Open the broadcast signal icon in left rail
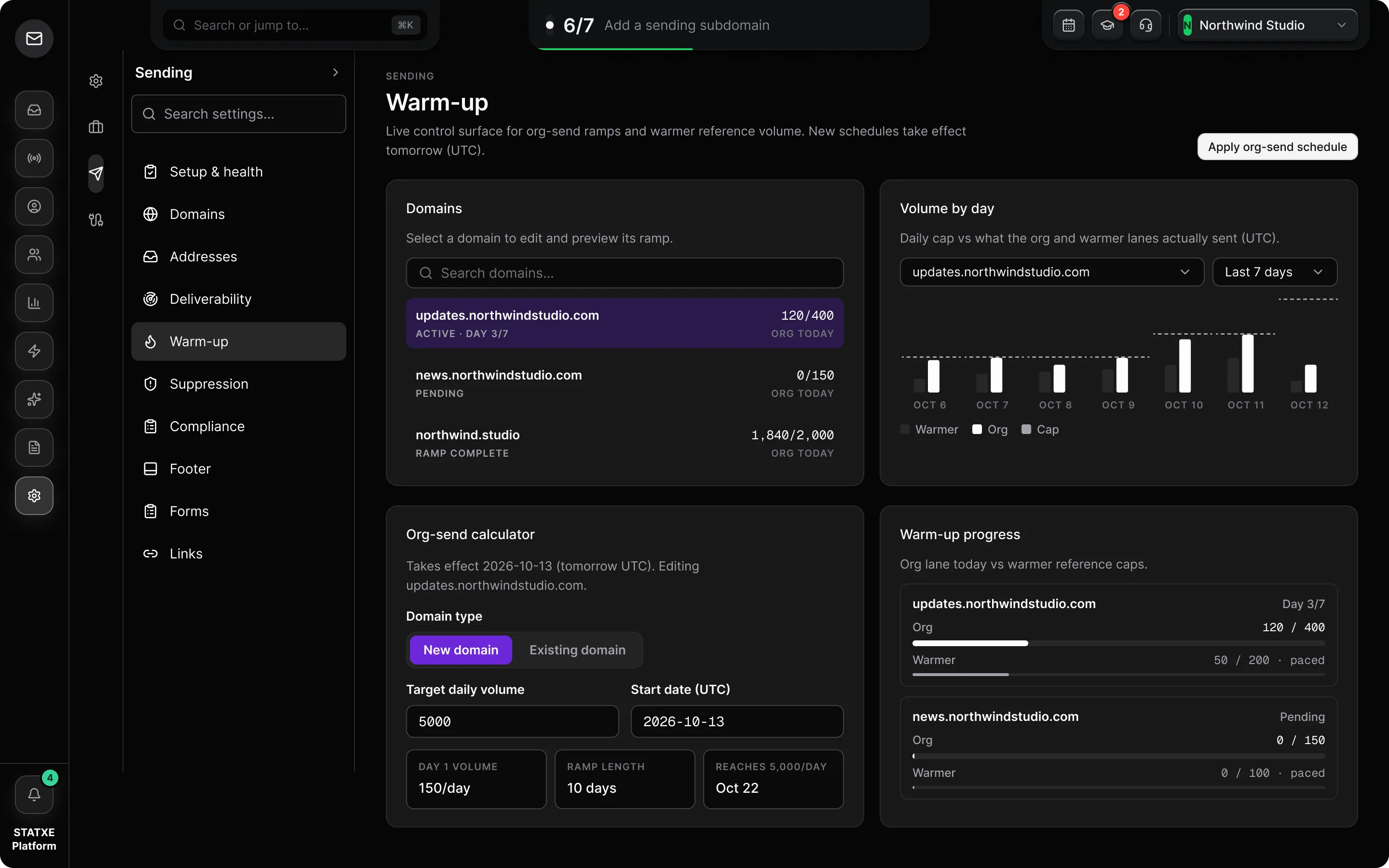The width and height of the screenshot is (1389, 868). point(34,158)
